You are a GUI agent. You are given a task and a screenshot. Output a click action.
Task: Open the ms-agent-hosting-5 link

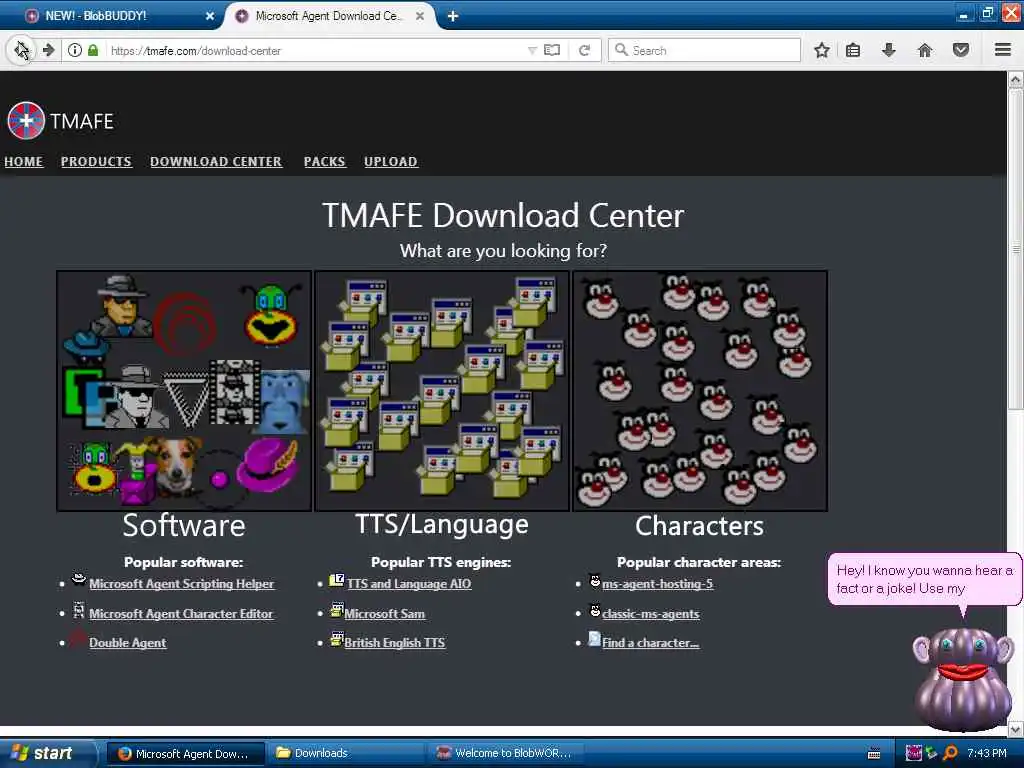[x=658, y=584]
